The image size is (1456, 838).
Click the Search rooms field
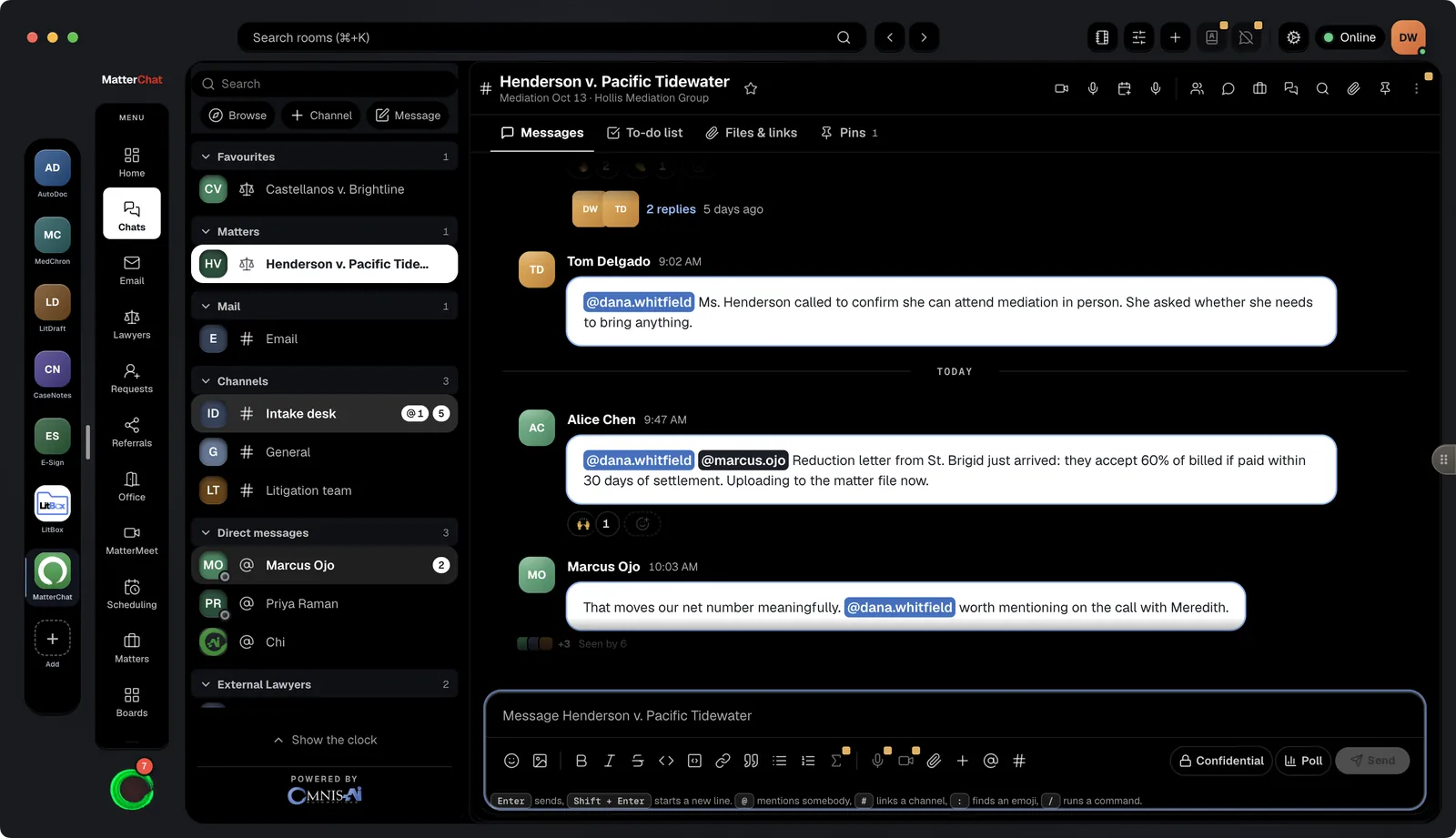(552, 37)
